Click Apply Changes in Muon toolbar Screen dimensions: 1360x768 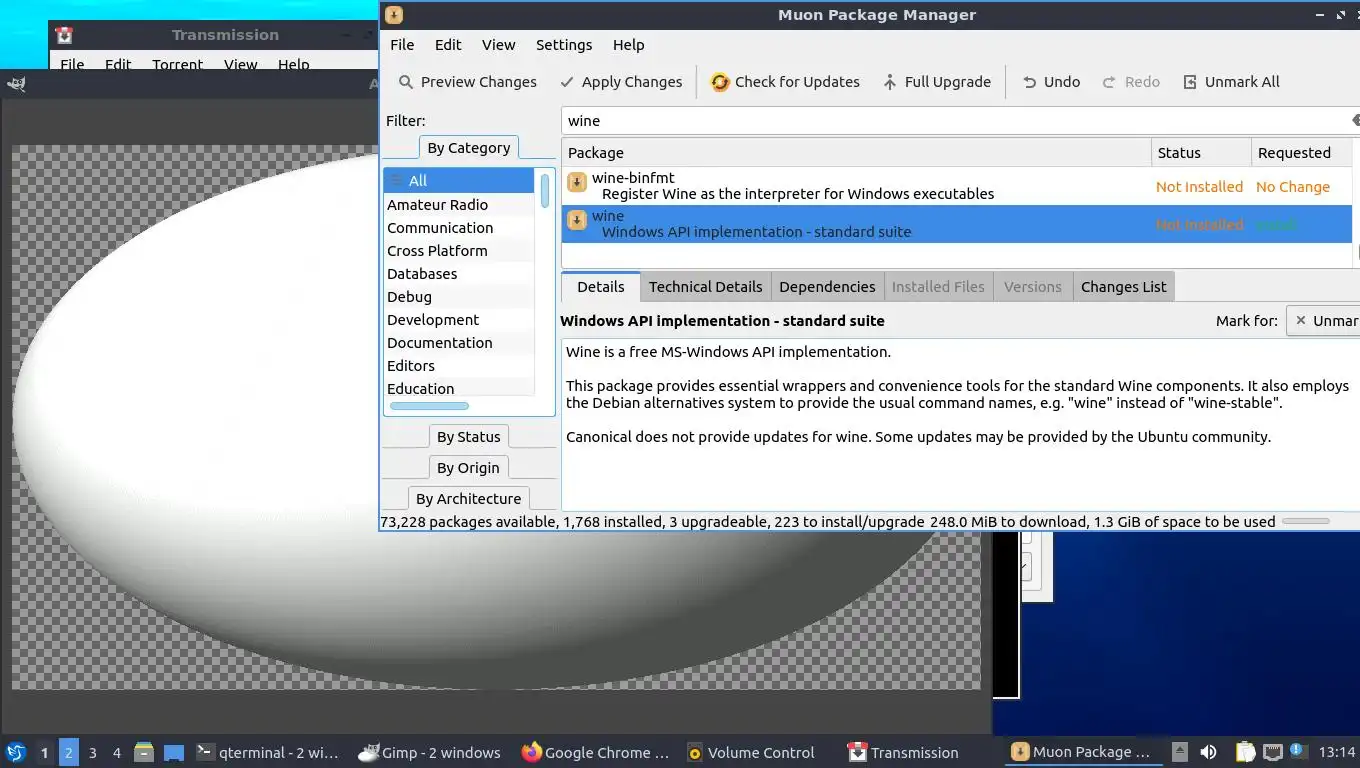pos(621,82)
